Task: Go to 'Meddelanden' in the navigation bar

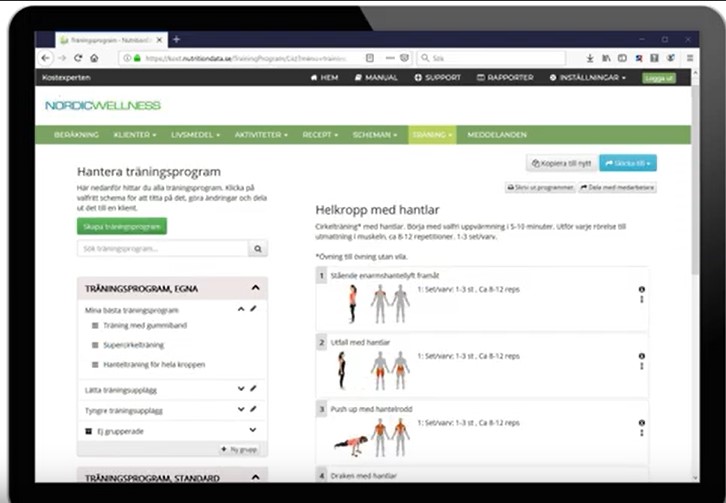Action: tap(497, 134)
